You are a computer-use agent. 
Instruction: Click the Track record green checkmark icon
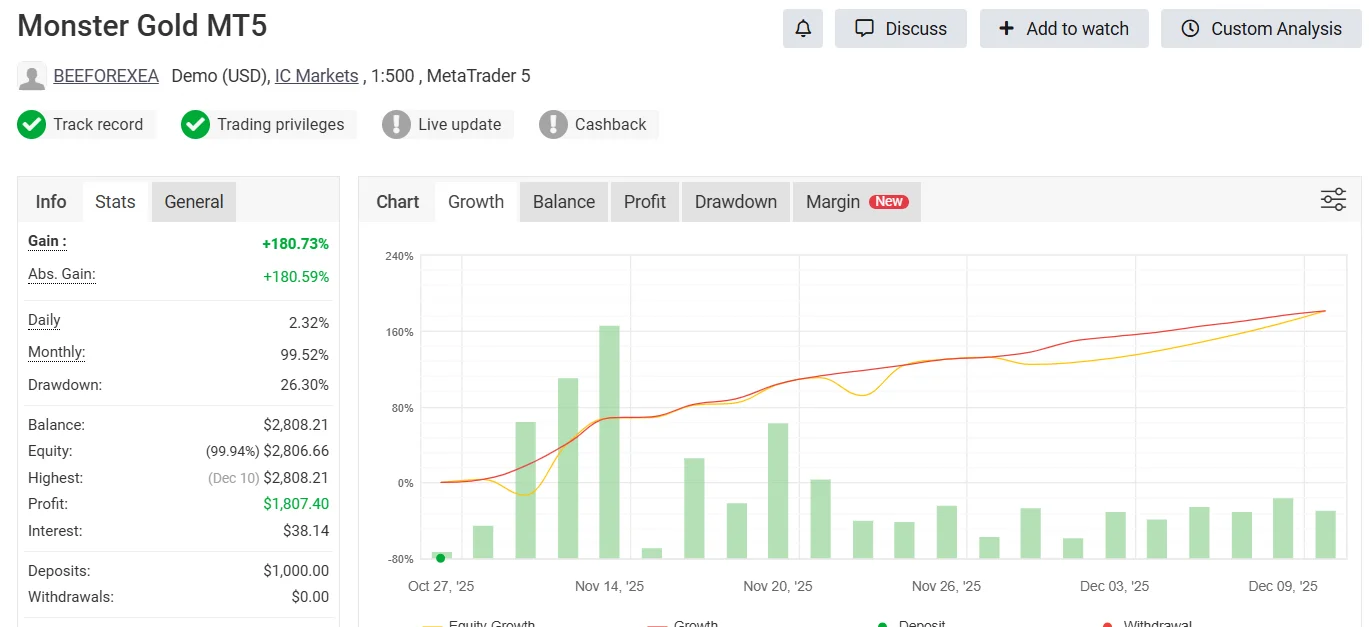(32, 125)
